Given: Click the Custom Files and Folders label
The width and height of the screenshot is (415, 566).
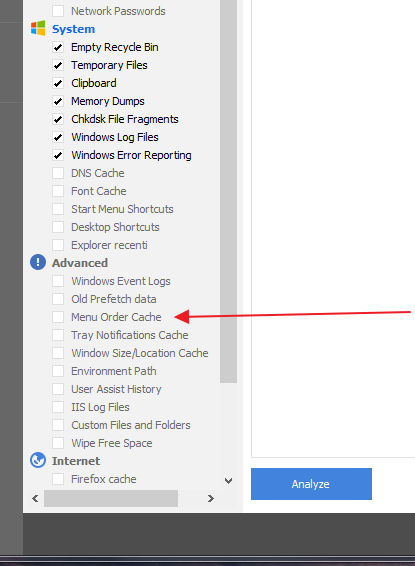Looking at the screenshot, I should click(131, 425).
